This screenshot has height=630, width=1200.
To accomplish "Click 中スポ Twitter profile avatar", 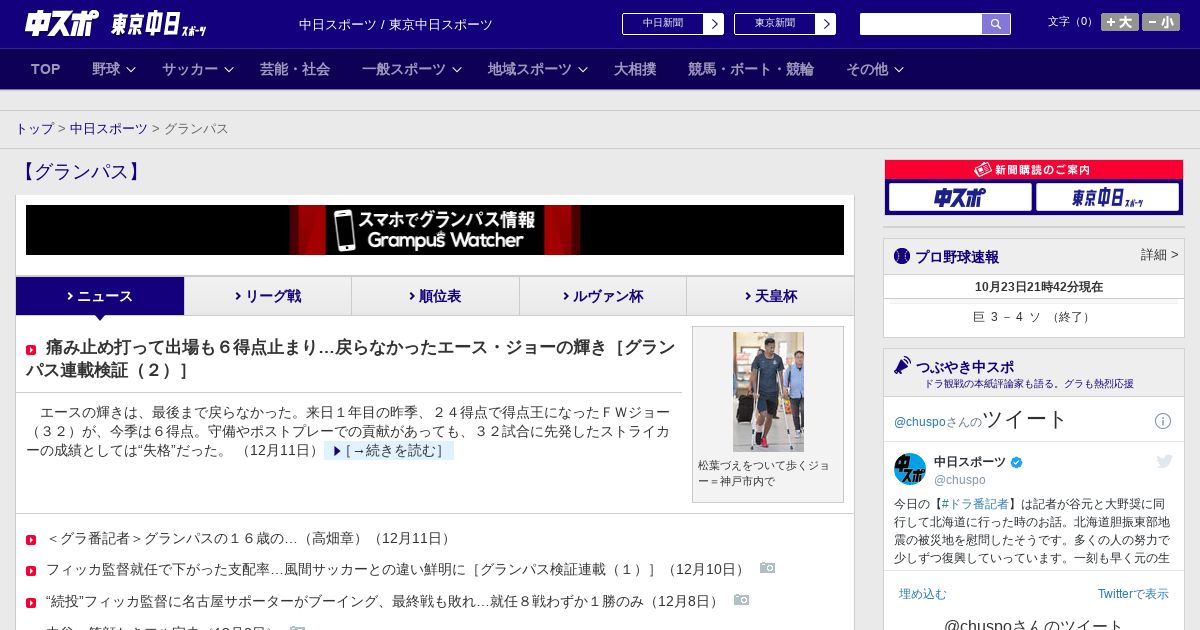I will coord(910,469).
